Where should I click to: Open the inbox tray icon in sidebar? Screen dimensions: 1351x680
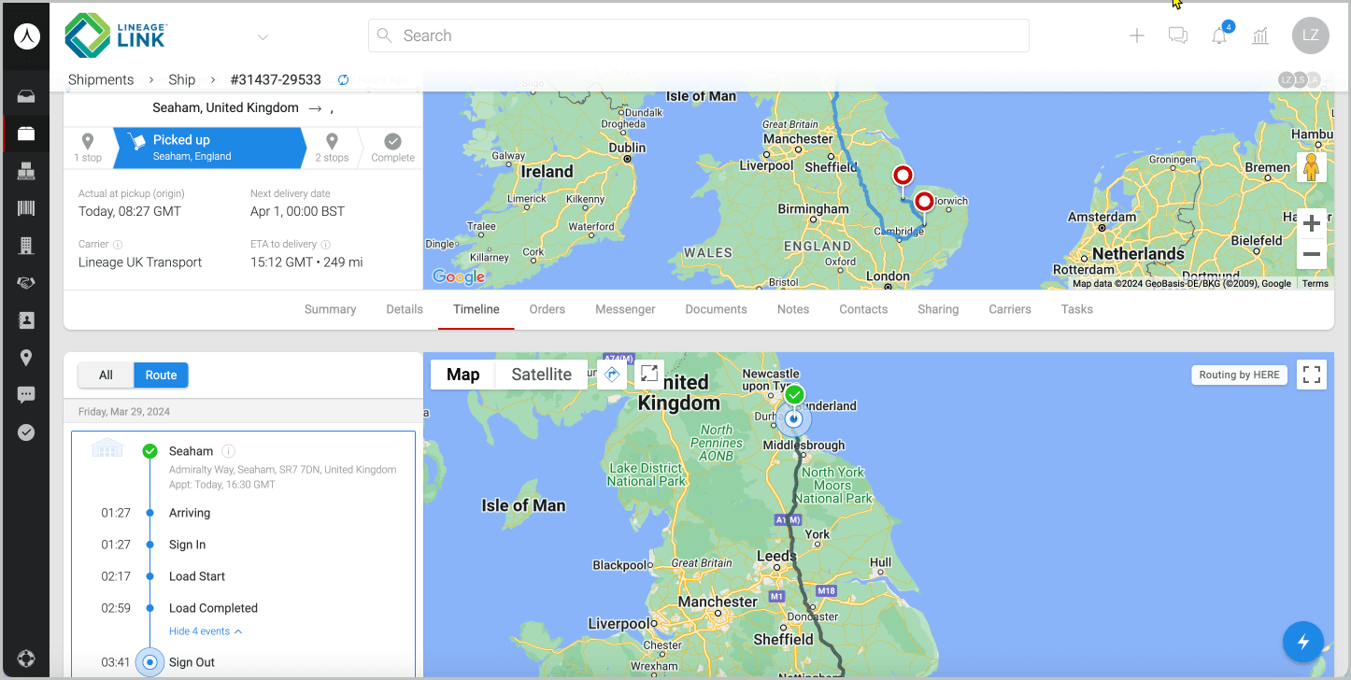[x=26, y=96]
